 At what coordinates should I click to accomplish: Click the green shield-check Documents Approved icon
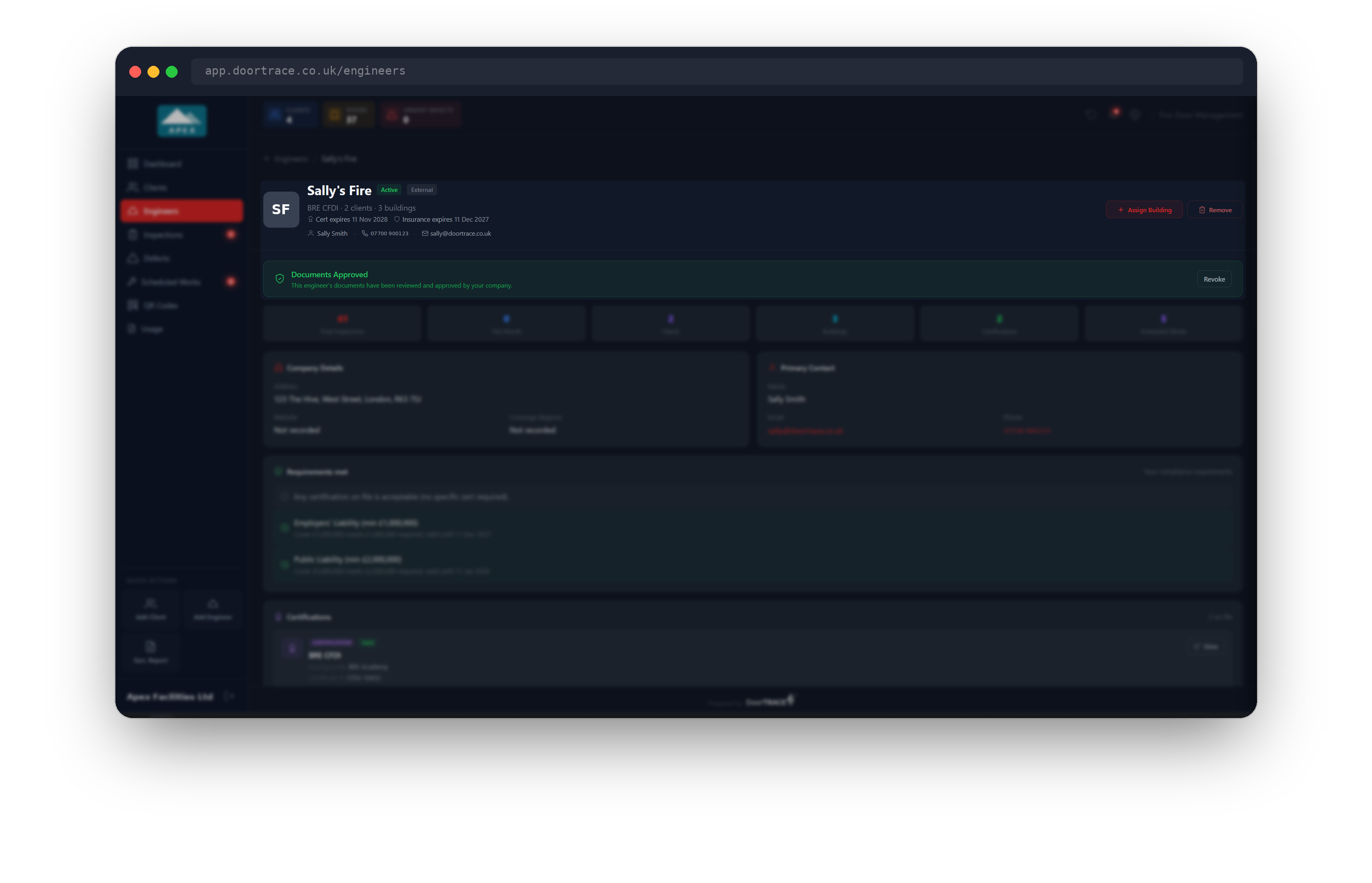point(280,279)
